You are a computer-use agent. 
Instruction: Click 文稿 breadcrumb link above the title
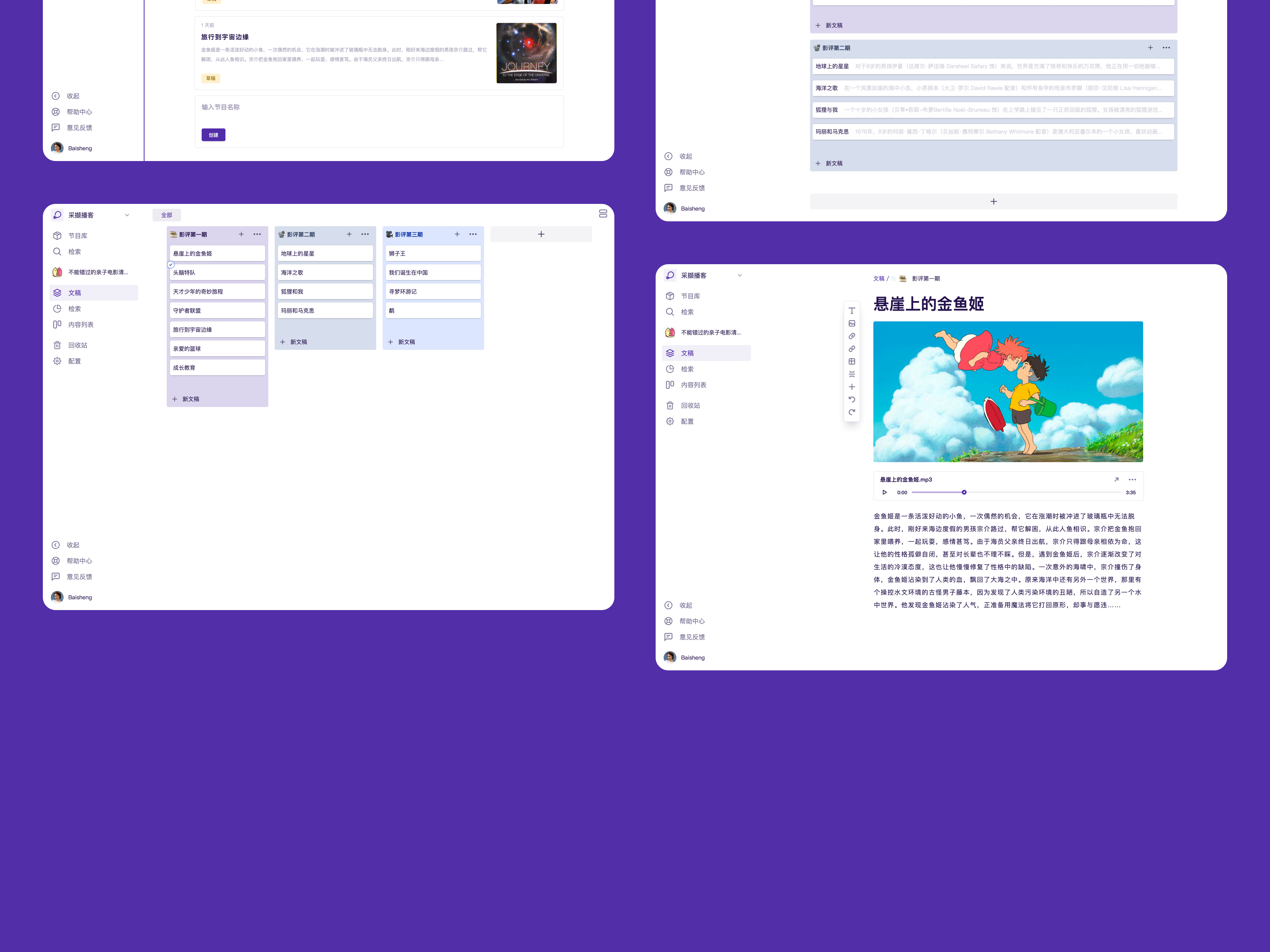pos(878,279)
